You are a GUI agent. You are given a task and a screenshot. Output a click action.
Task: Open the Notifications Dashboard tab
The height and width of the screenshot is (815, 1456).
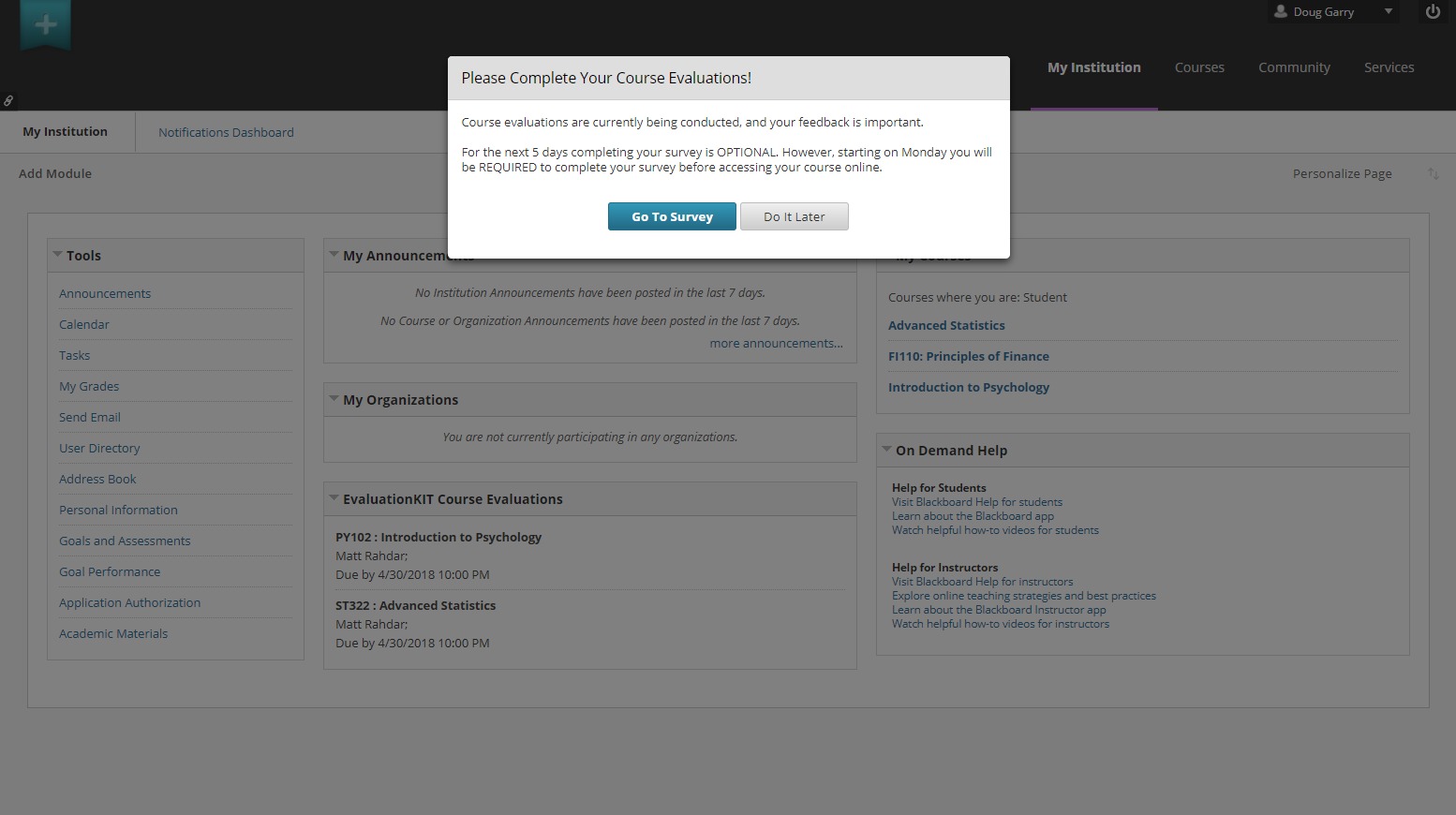tap(226, 133)
